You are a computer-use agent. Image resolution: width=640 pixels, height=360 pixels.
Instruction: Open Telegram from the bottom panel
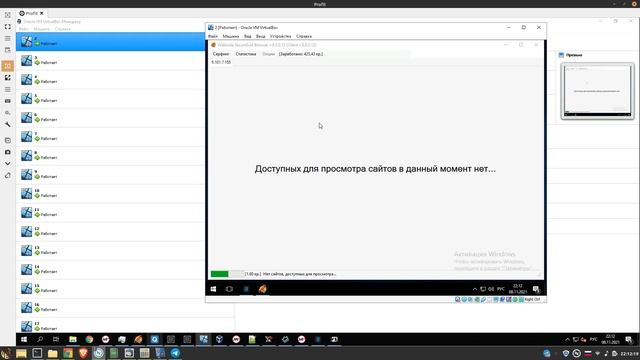tap(176, 353)
